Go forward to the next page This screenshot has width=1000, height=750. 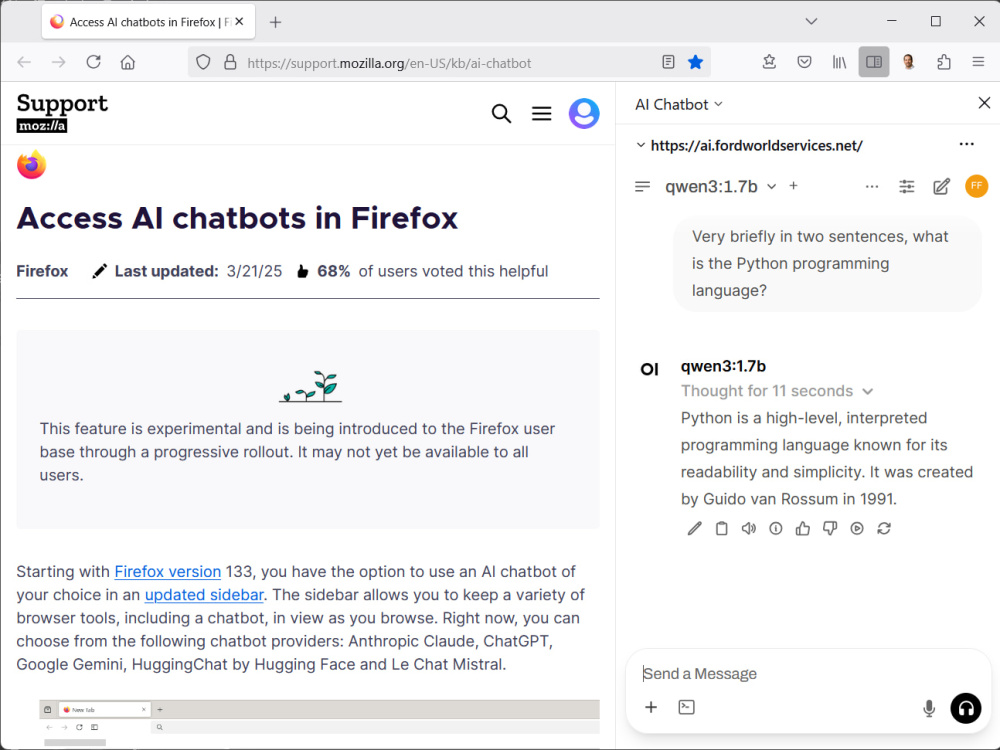click(59, 62)
